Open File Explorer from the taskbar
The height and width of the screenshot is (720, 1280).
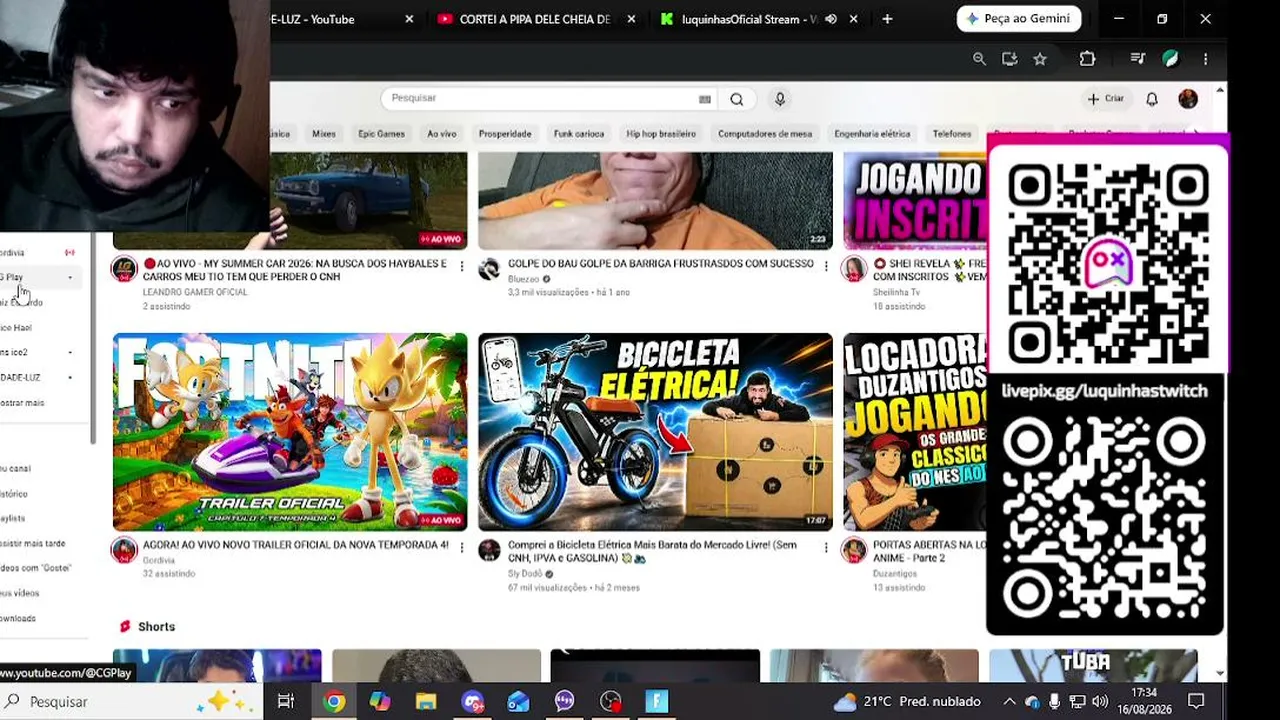pos(426,701)
